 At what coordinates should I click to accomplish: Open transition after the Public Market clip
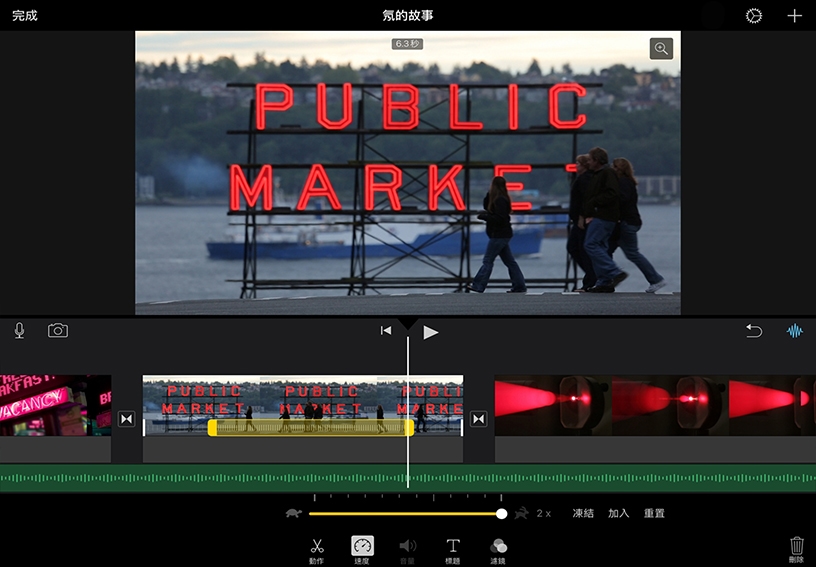tap(478, 419)
